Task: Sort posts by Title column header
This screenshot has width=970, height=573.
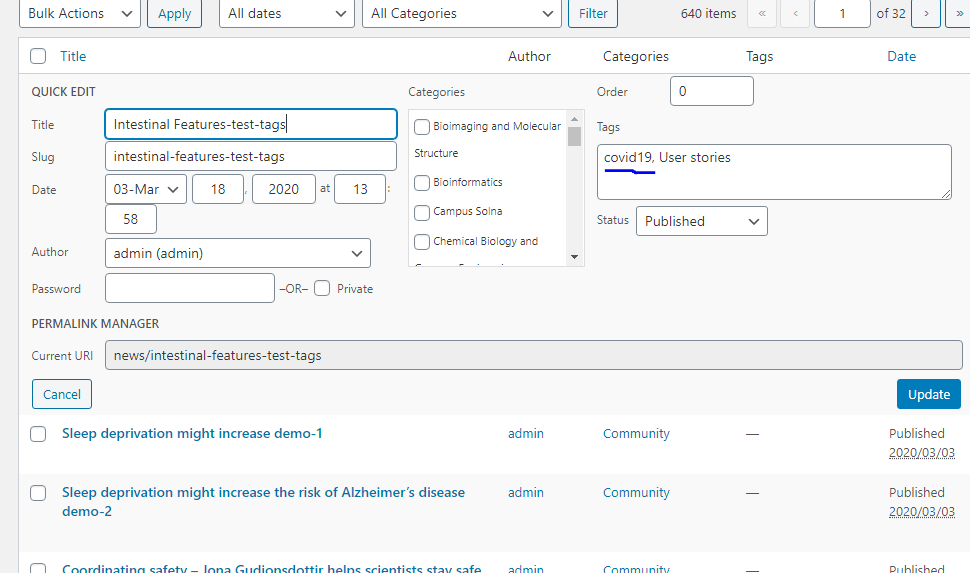Action: (x=73, y=57)
